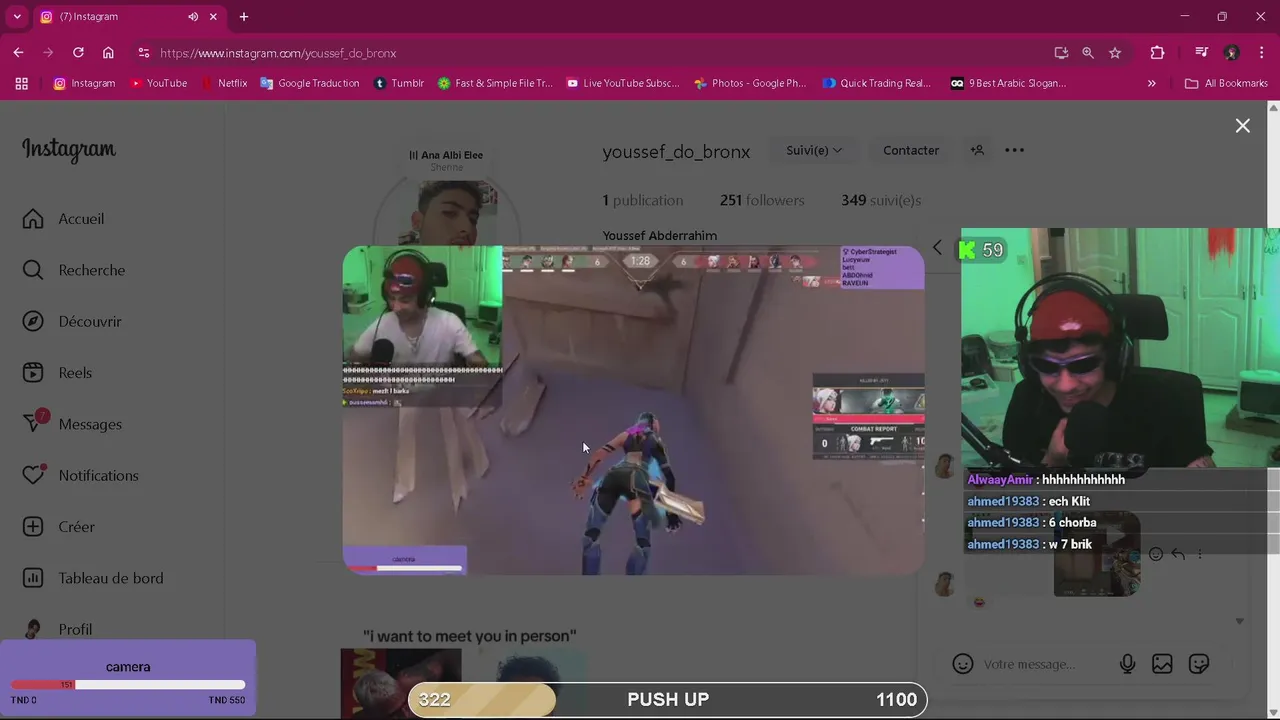Open the Google Traduction bookmark
Screen dimensions: 1280x720
coord(310,83)
